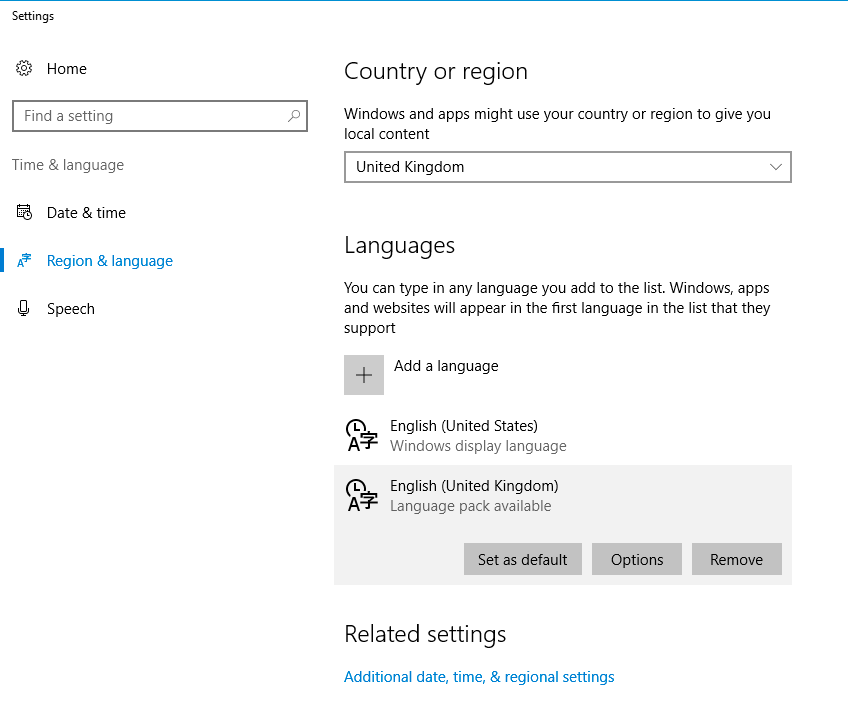The image size is (848, 719).
Task: Click the English (United States) language icon
Action: (361, 435)
